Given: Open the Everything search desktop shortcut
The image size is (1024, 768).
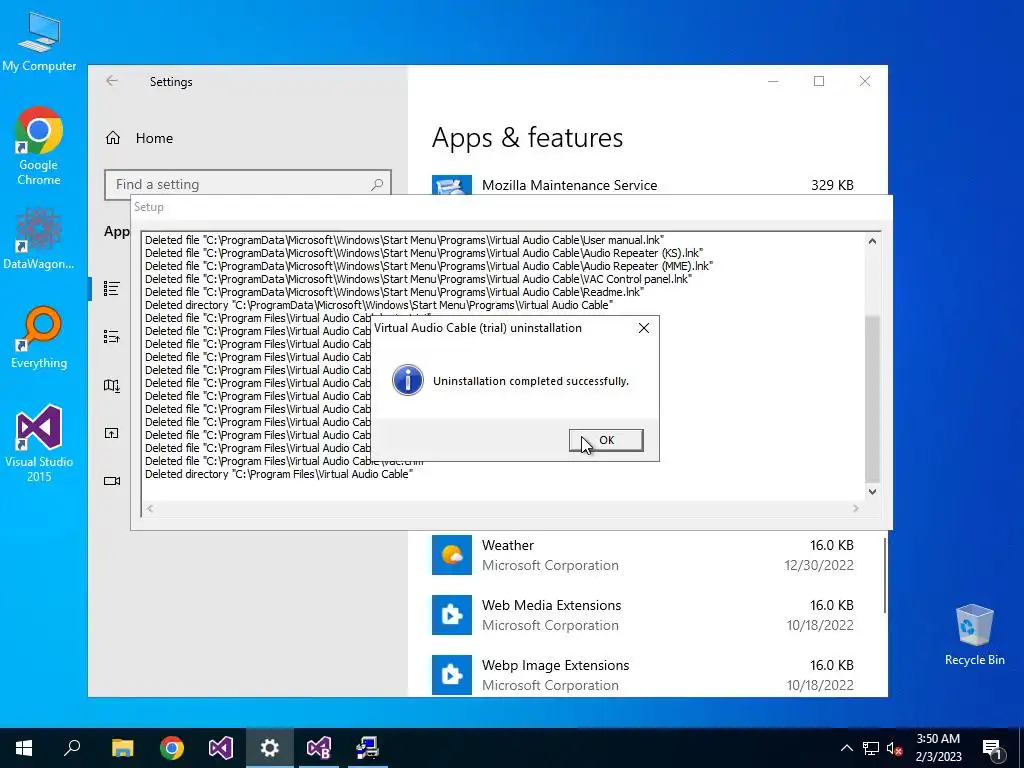Looking at the screenshot, I should coord(39,338).
